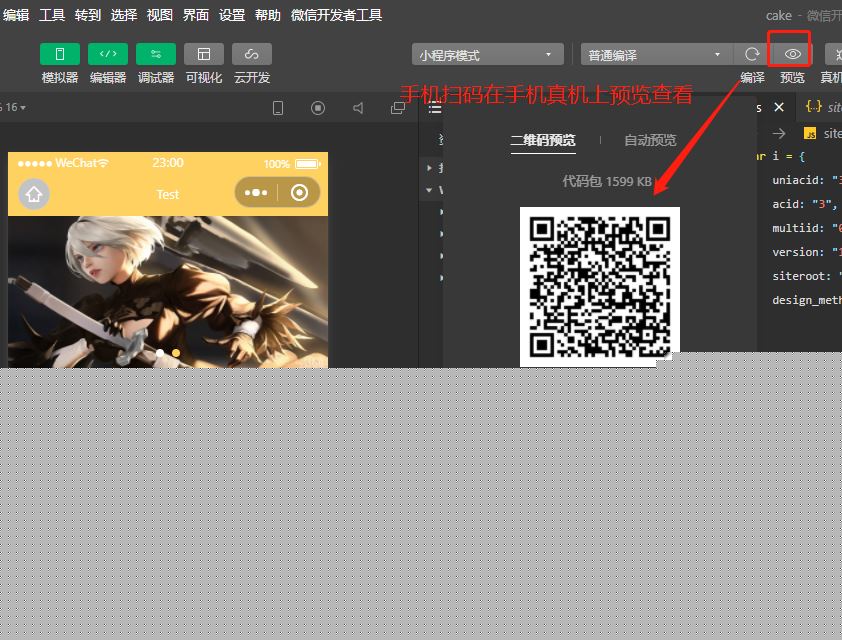Toggle the 调试器 debugger panel button

click(x=156, y=54)
